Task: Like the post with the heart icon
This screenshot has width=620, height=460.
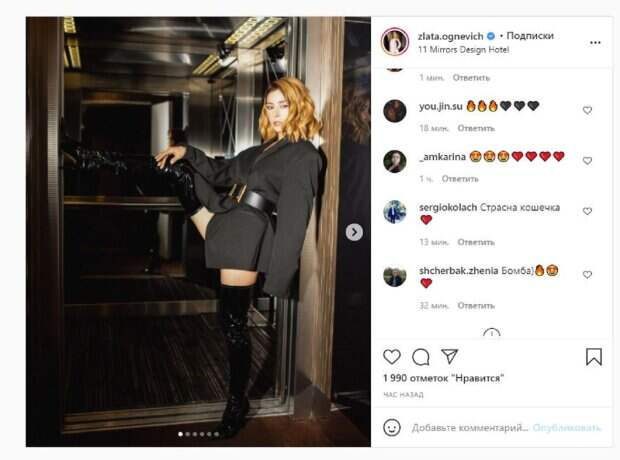Action: click(x=392, y=357)
